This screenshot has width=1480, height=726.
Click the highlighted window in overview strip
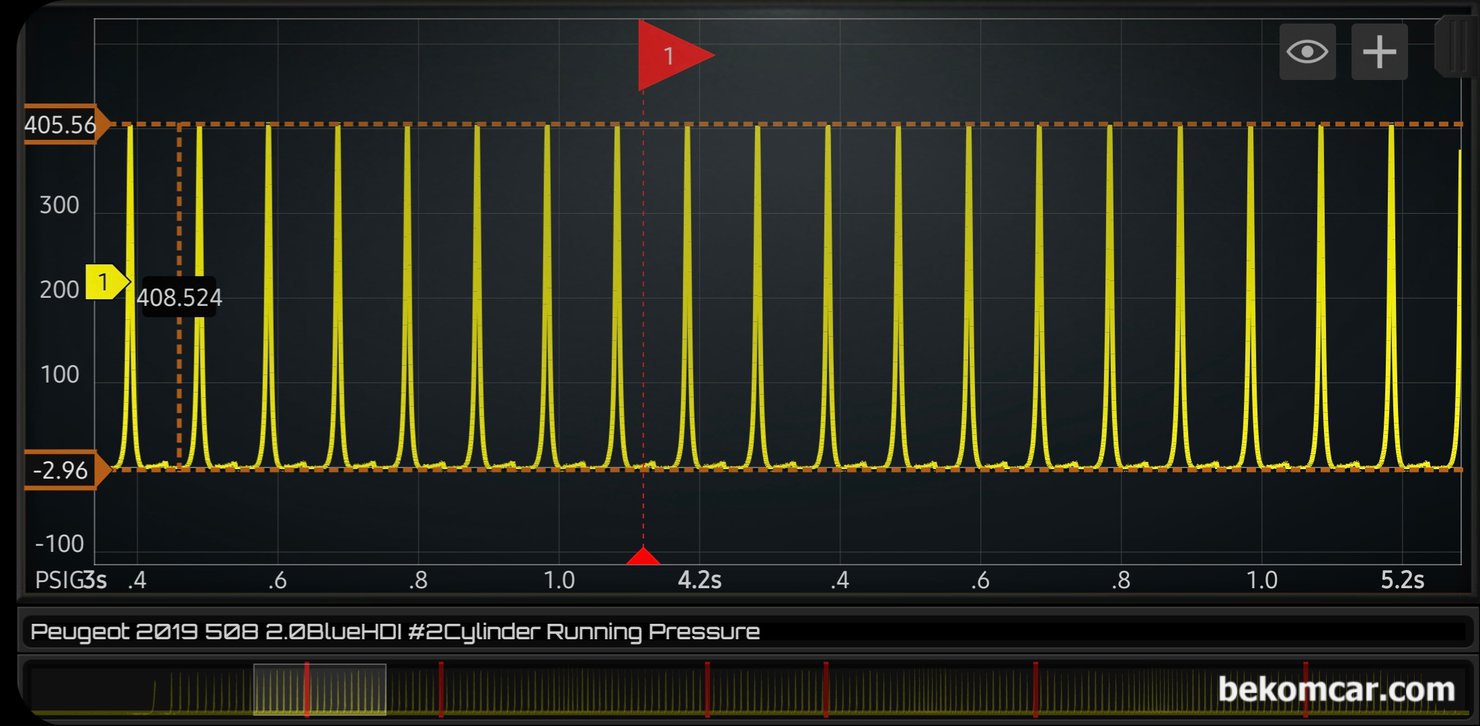(320, 689)
